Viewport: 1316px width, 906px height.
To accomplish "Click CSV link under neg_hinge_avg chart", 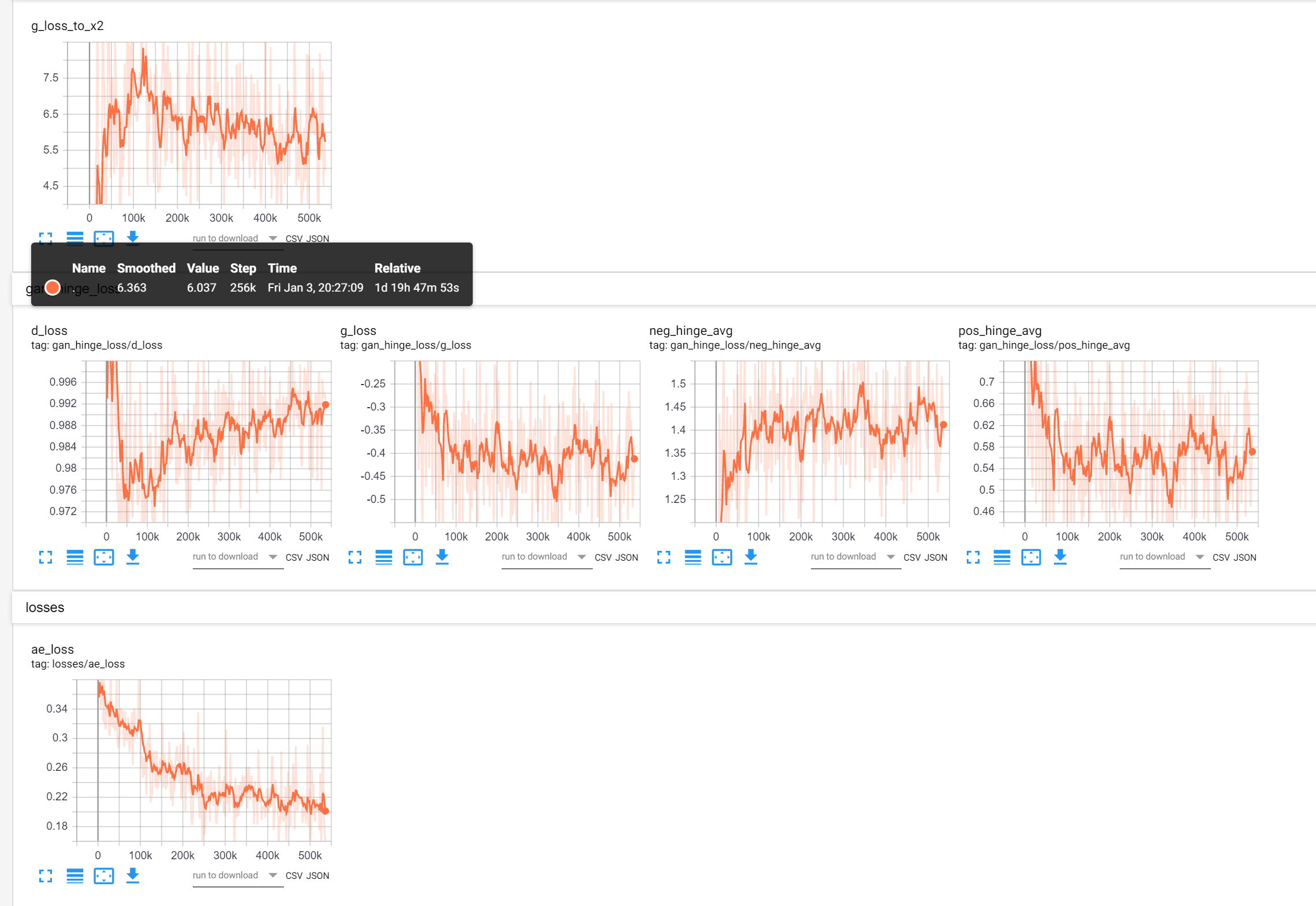I will [x=911, y=558].
